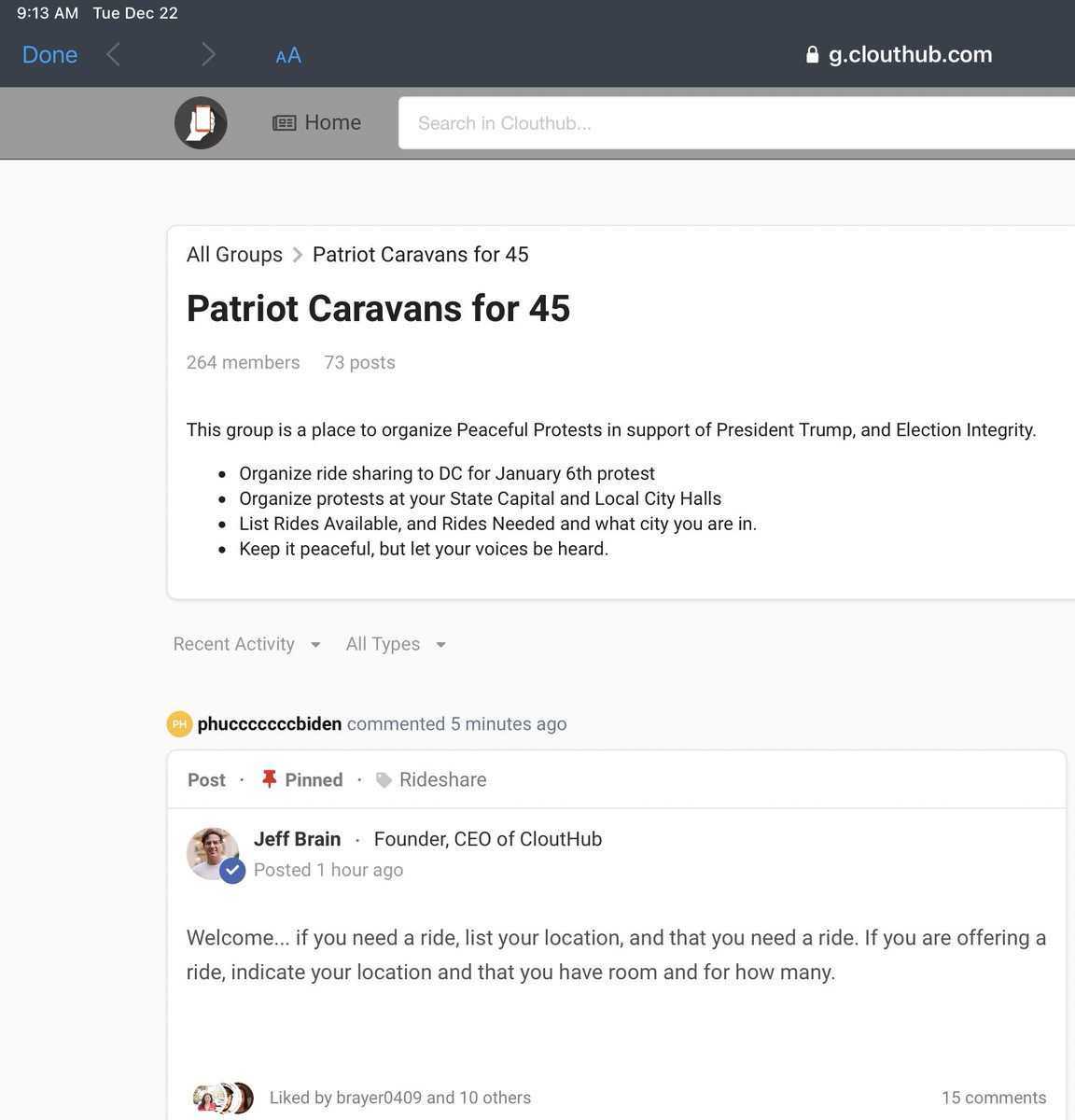Open the Home navigation item

click(317, 123)
